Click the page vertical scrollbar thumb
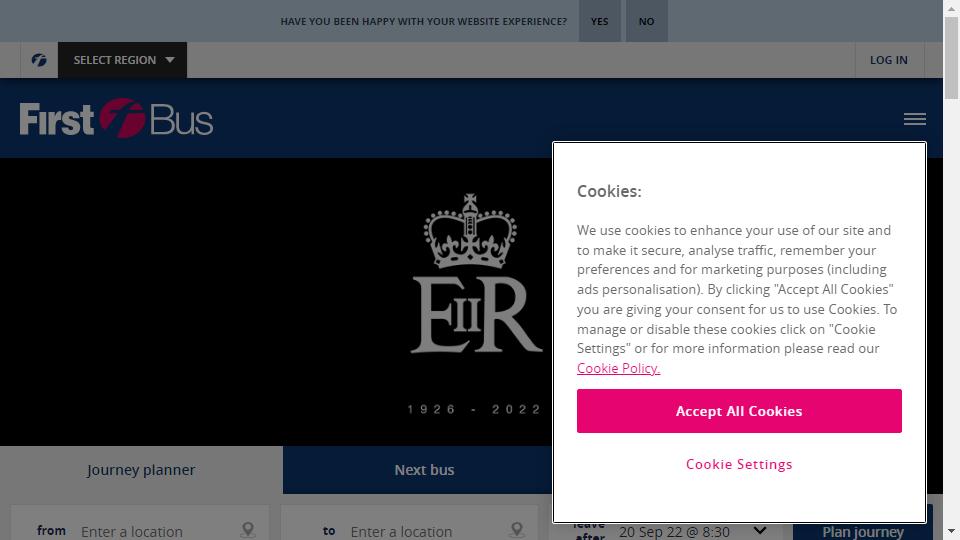The image size is (960, 540). point(951,58)
